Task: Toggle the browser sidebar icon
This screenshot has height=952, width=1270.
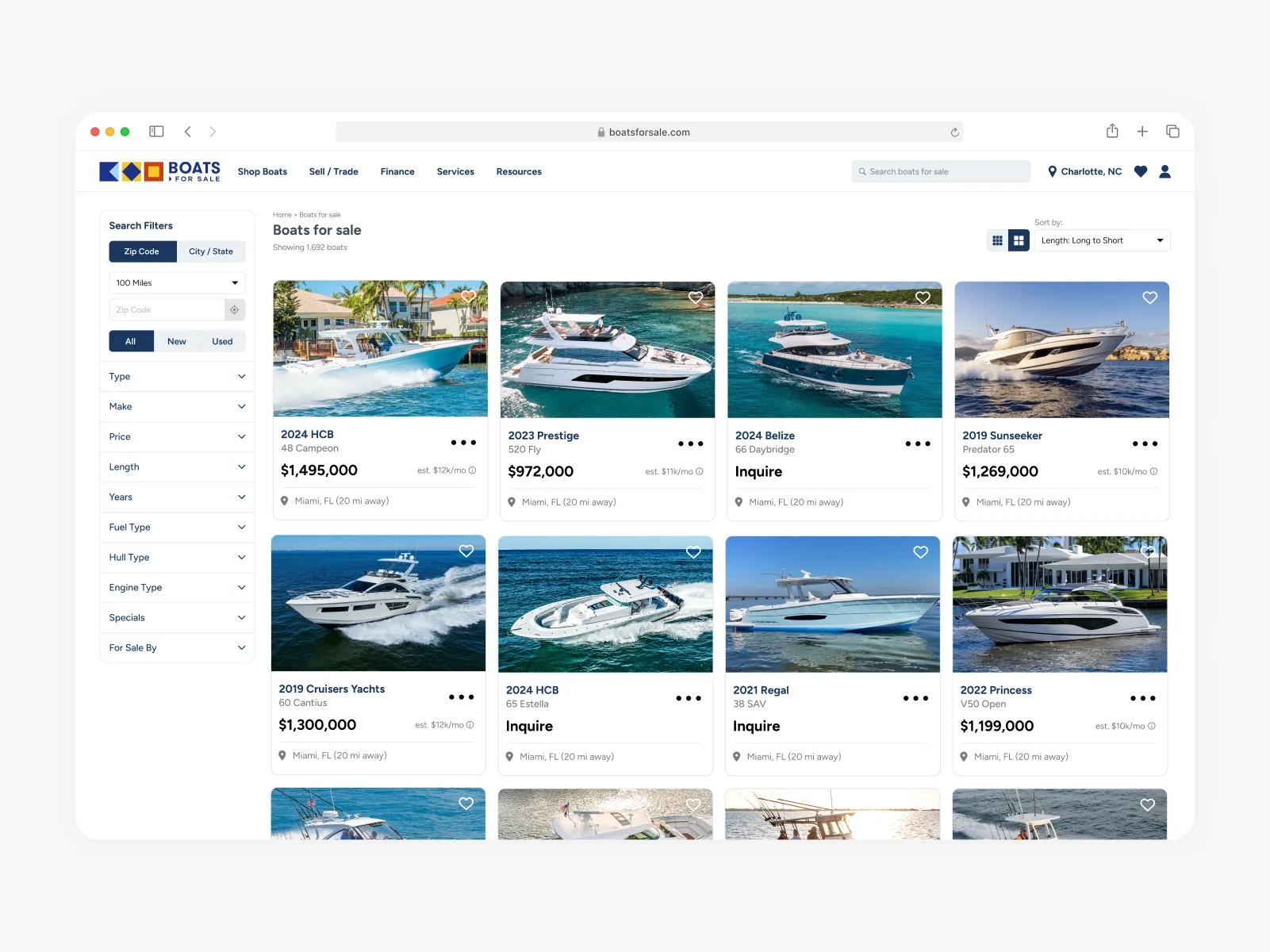Action: (x=156, y=132)
